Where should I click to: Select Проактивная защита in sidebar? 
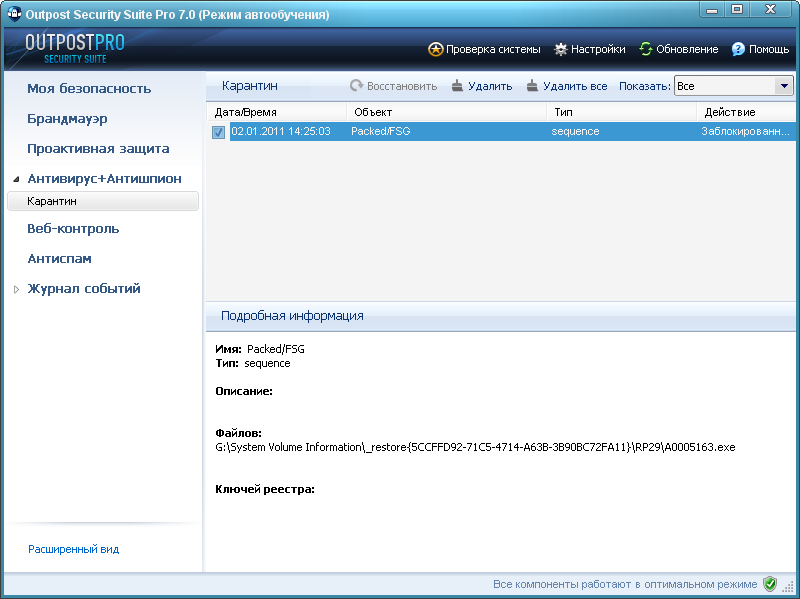[98, 149]
